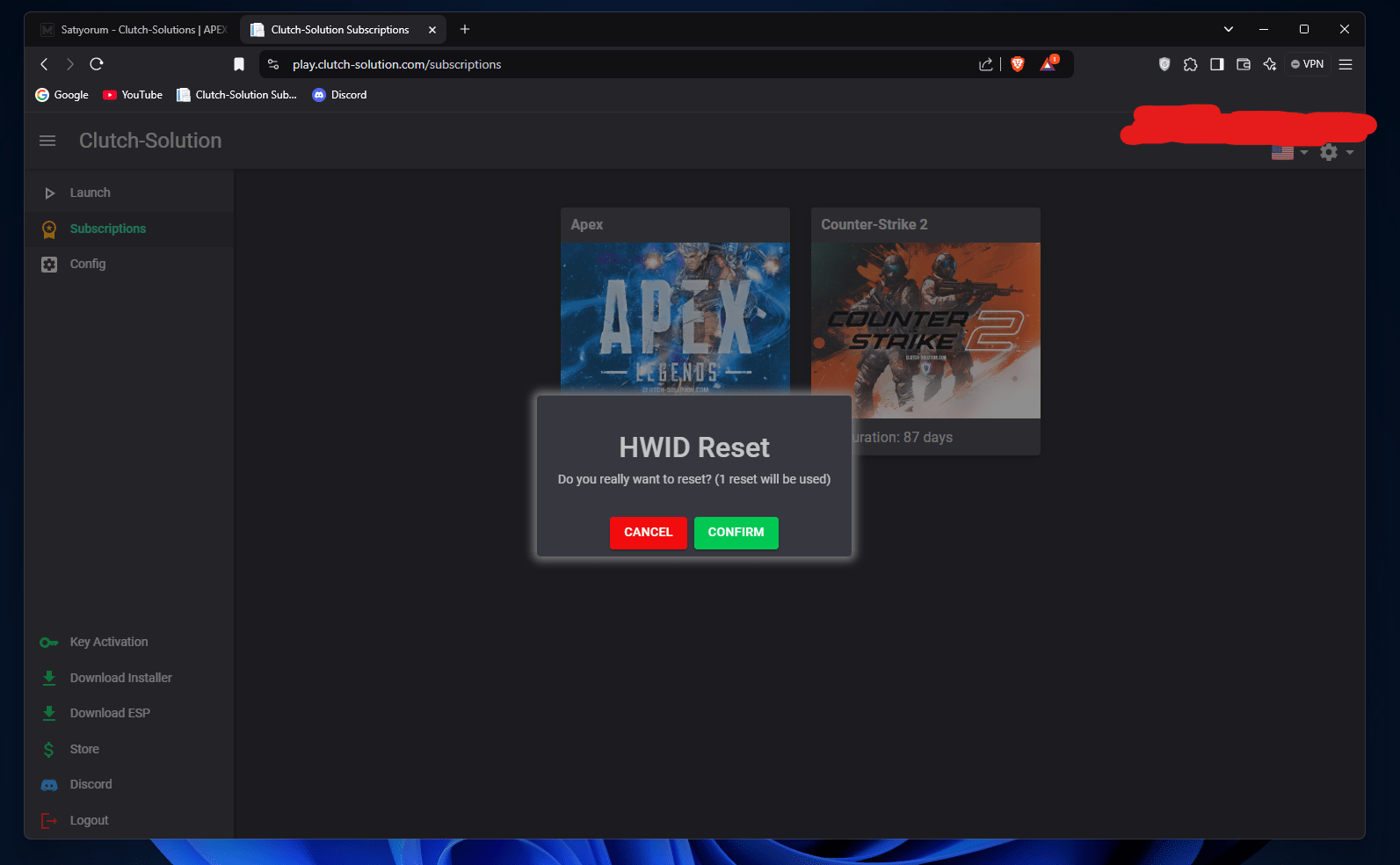Open Config in the sidebar
The image size is (1400, 865).
129,265
